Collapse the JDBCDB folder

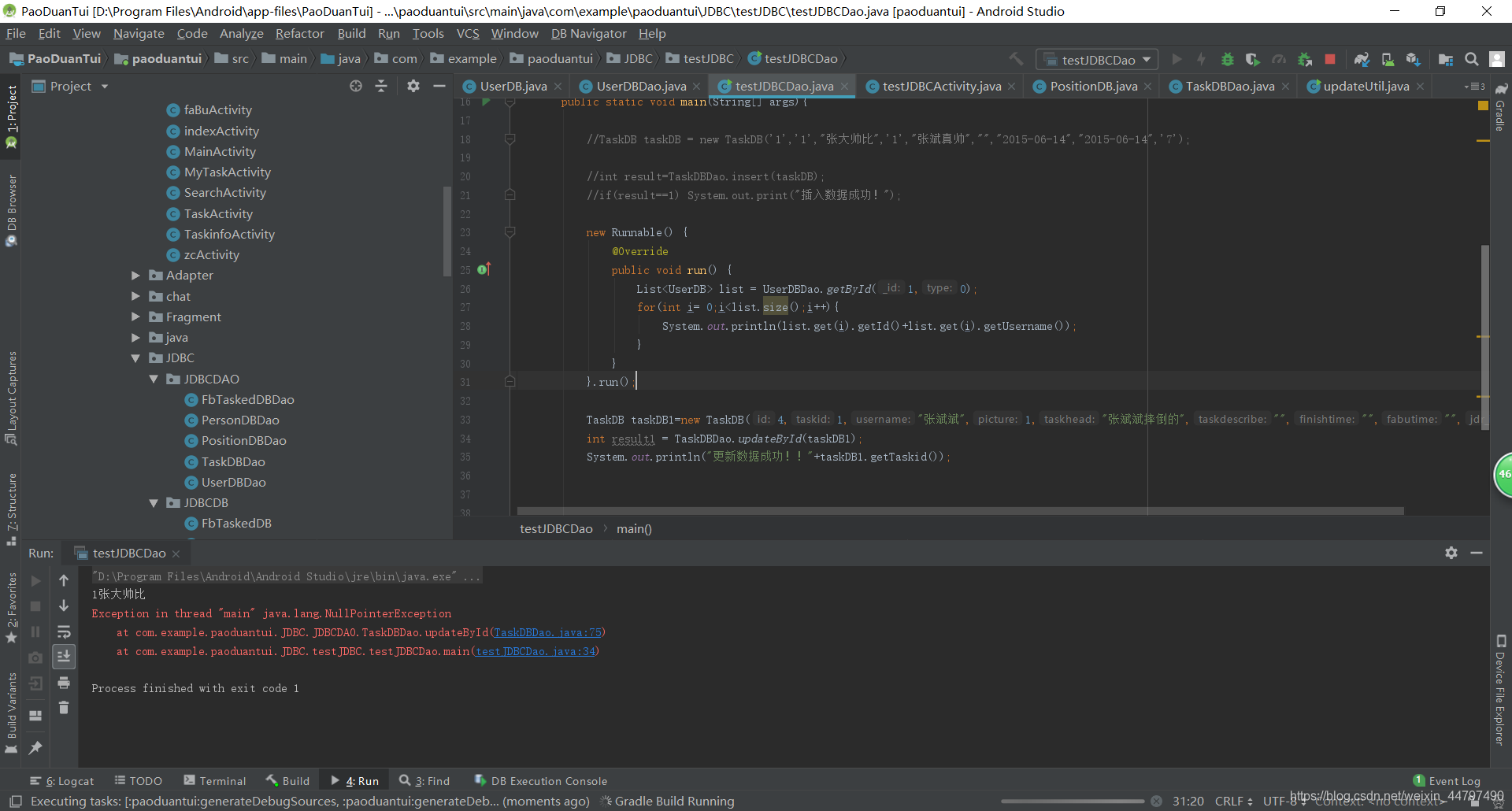click(x=154, y=502)
